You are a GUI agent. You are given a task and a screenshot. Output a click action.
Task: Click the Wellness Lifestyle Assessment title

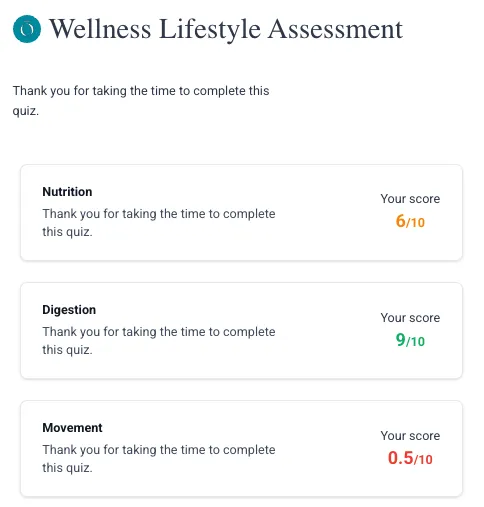(226, 29)
